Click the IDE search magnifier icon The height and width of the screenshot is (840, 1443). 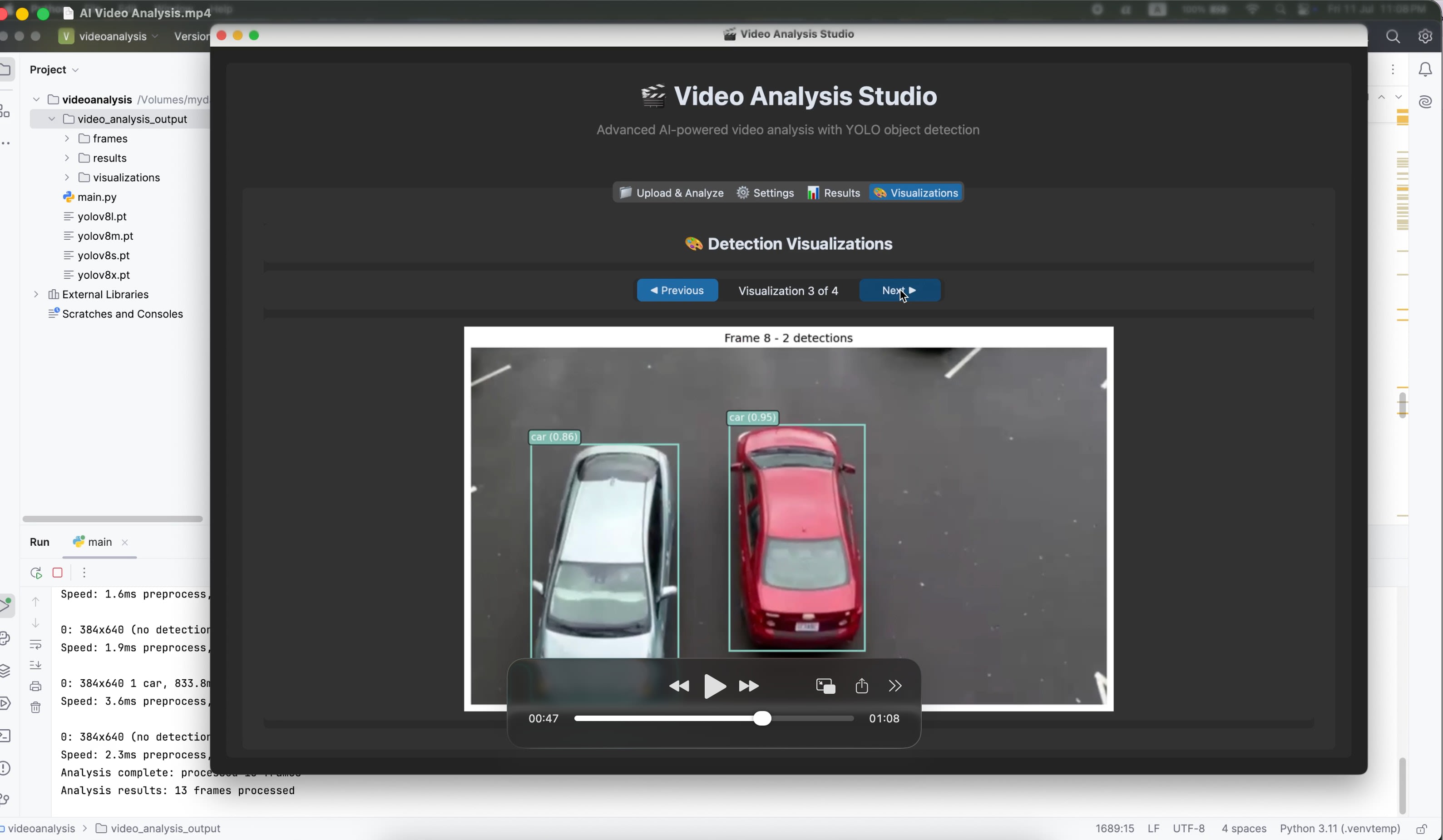[1393, 37]
